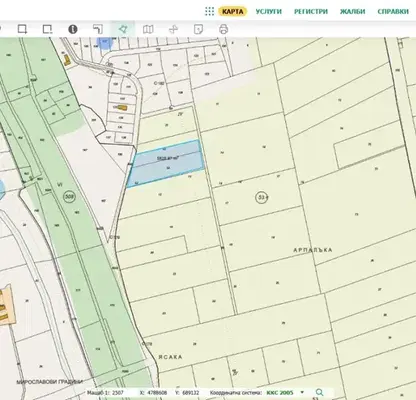Select the solid rectangle selection tool
This screenshot has height=400, width=416.
pyautogui.click(x=22, y=29)
